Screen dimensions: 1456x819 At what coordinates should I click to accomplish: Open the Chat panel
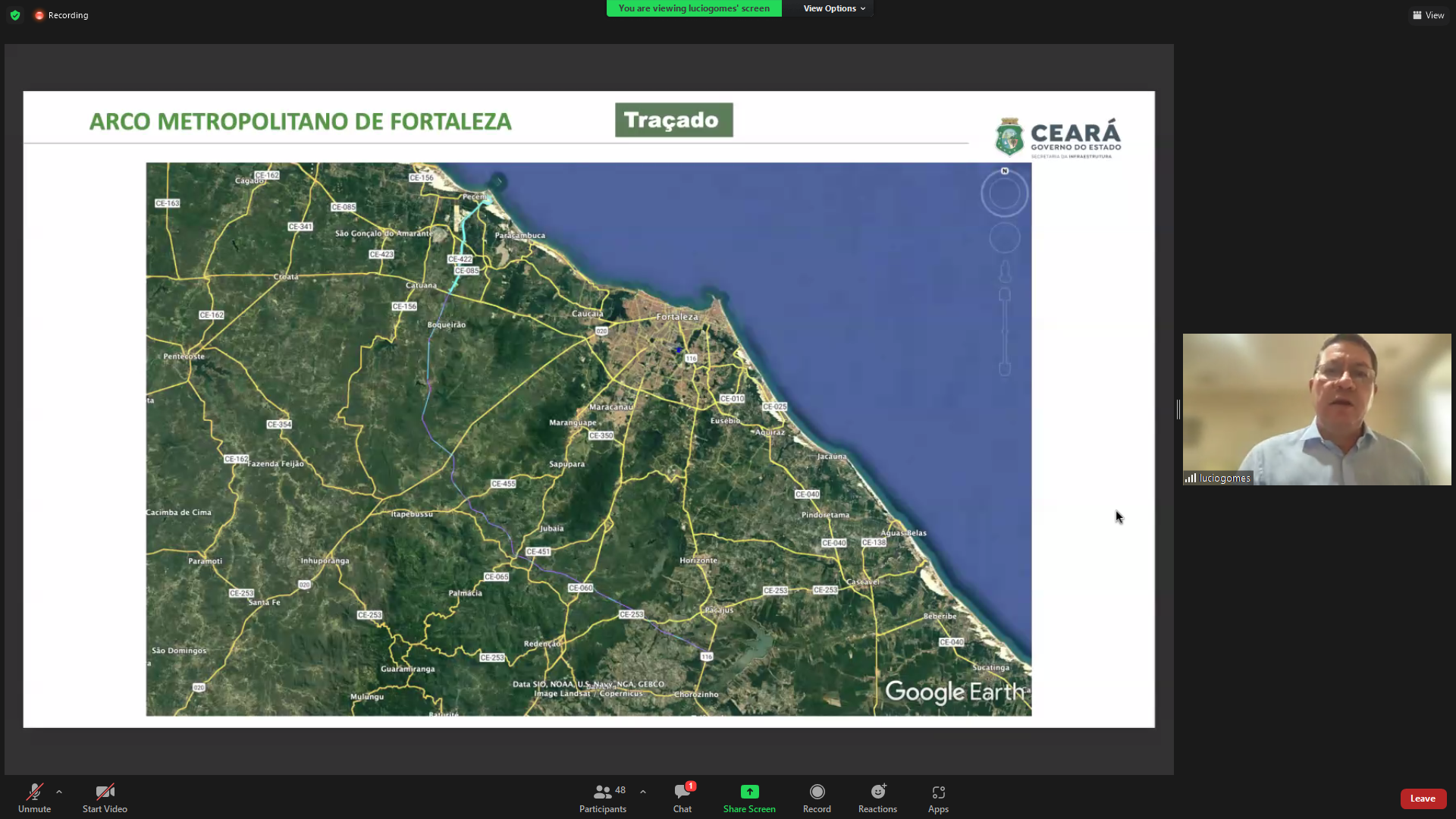pyautogui.click(x=682, y=798)
